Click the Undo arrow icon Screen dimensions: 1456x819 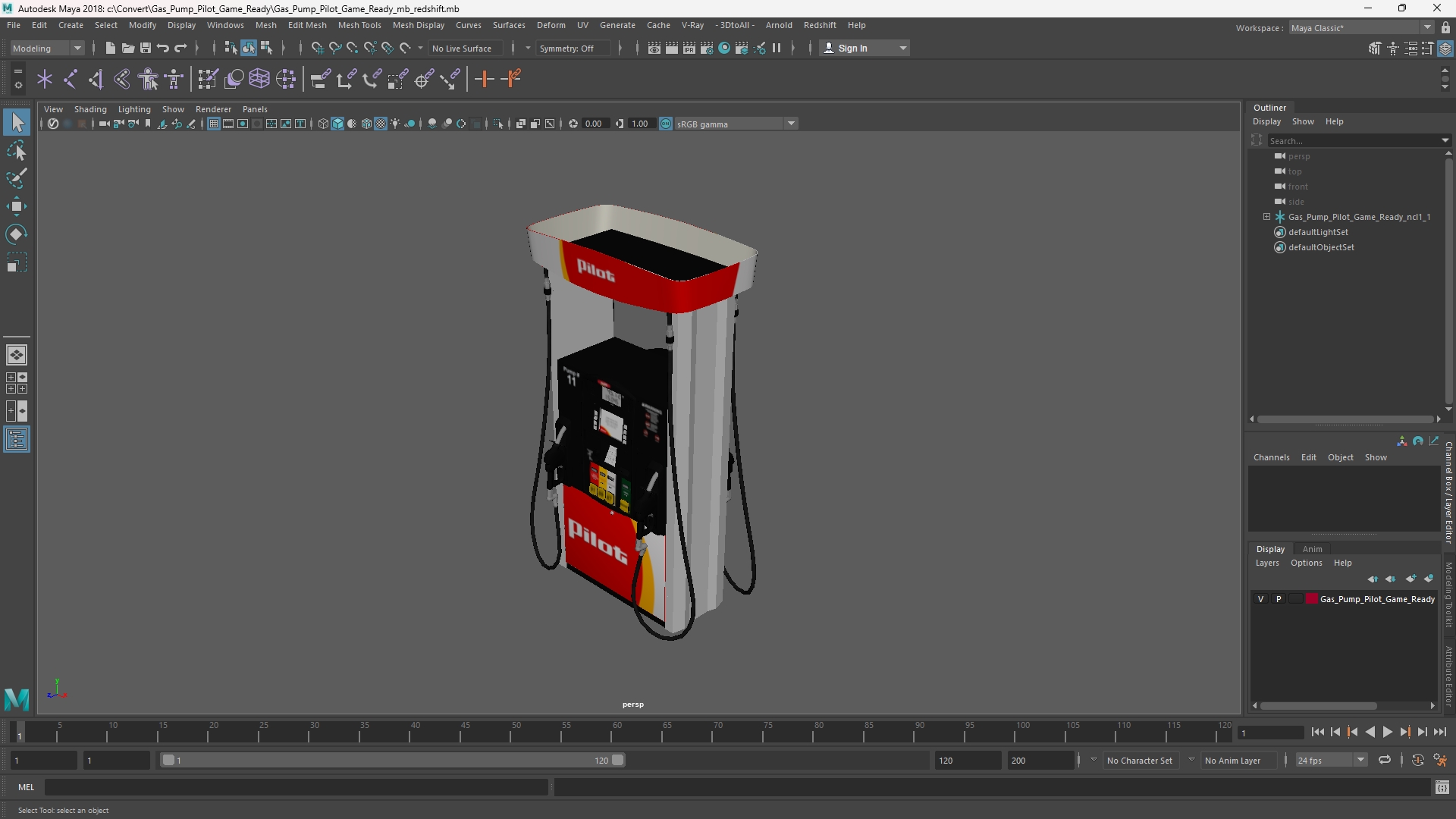162,48
